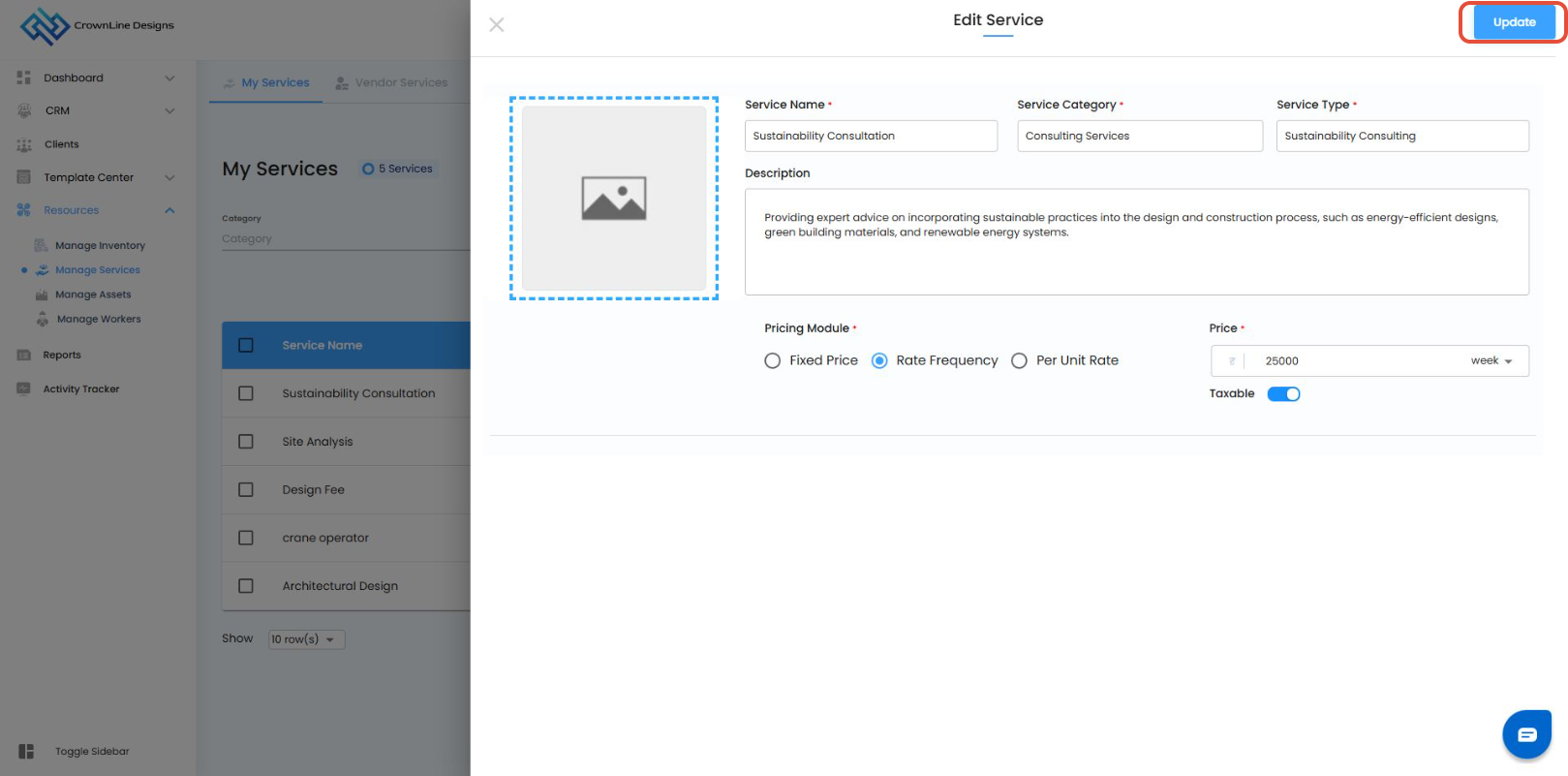
Task: Click the Resources icon in sidebar
Action: coord(24,210)
